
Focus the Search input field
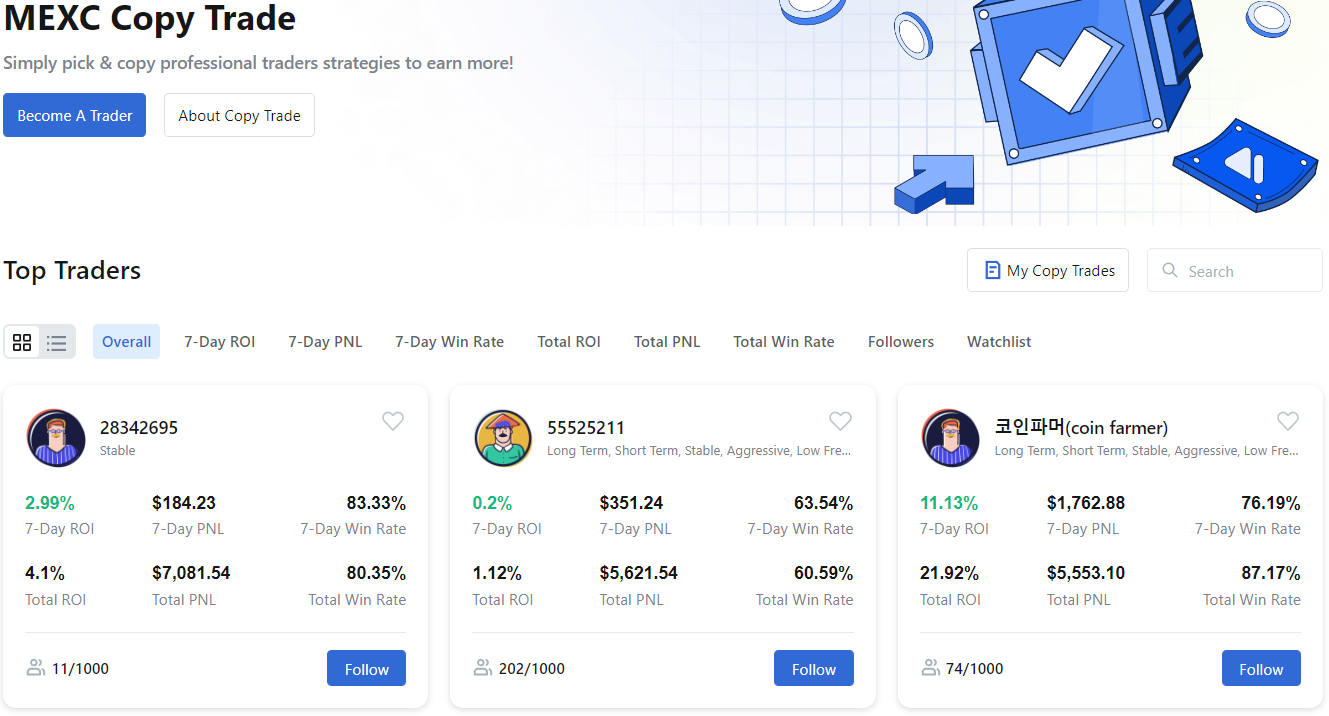(x=1235, y=271)
